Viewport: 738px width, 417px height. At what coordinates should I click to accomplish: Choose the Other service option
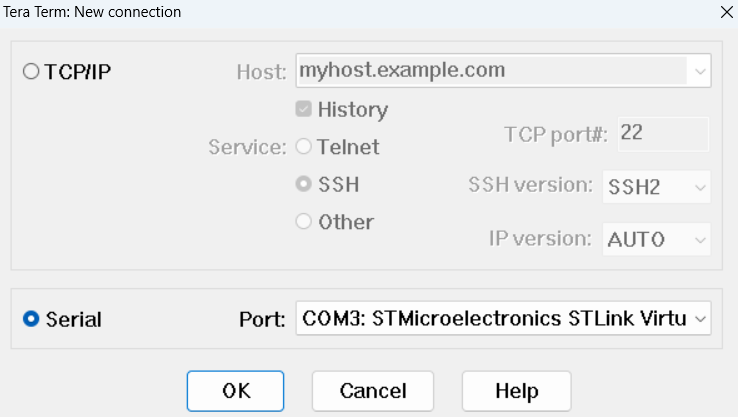[x=304, y=222]
